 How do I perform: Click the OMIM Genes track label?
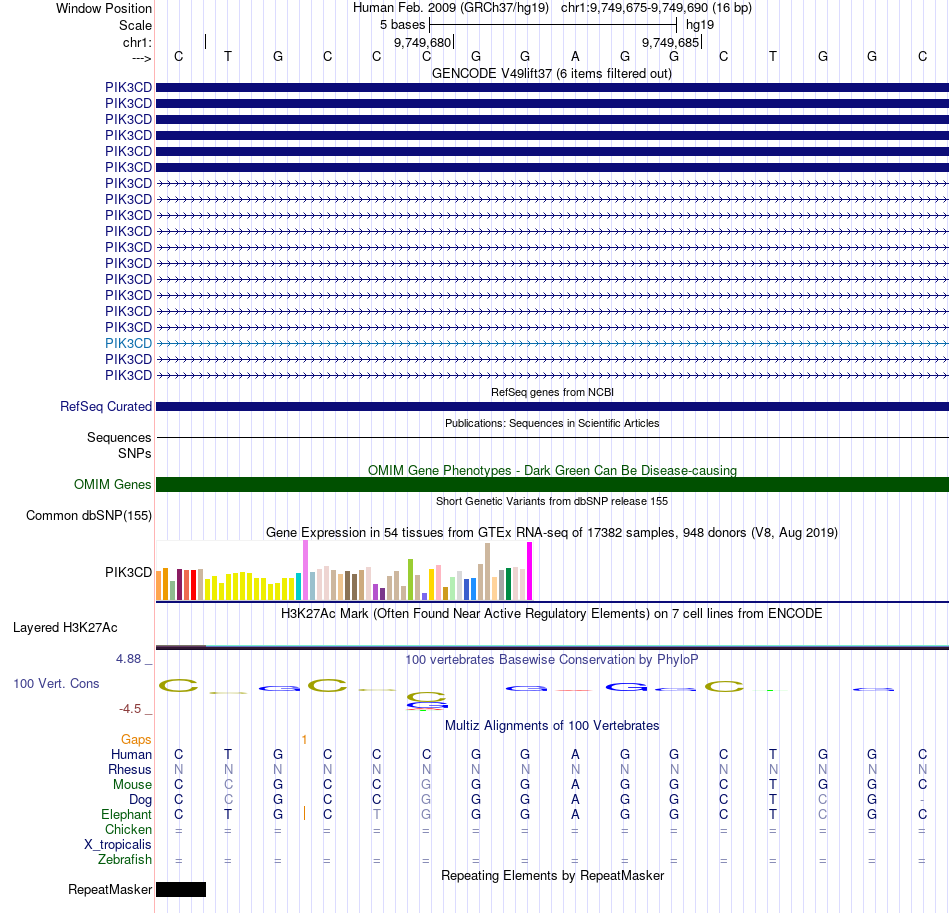[x=113, y=485]
